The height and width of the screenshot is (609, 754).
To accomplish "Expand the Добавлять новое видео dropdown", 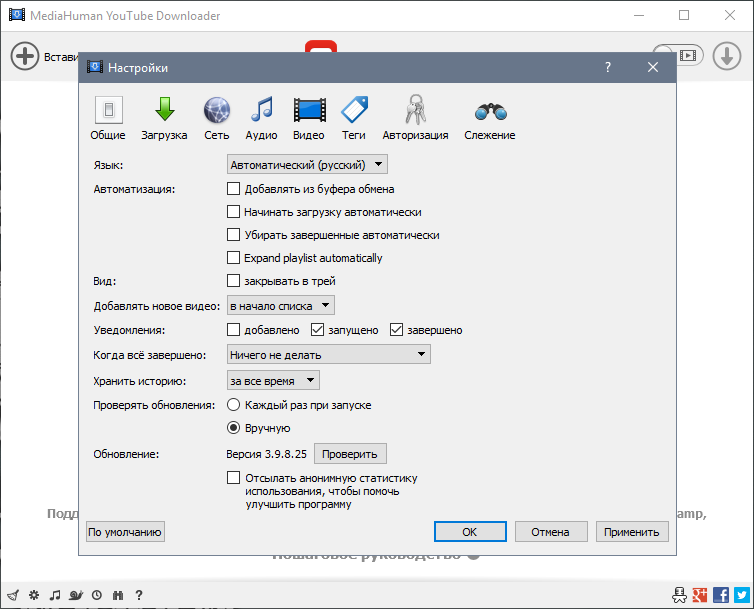I will pos(280,305).
